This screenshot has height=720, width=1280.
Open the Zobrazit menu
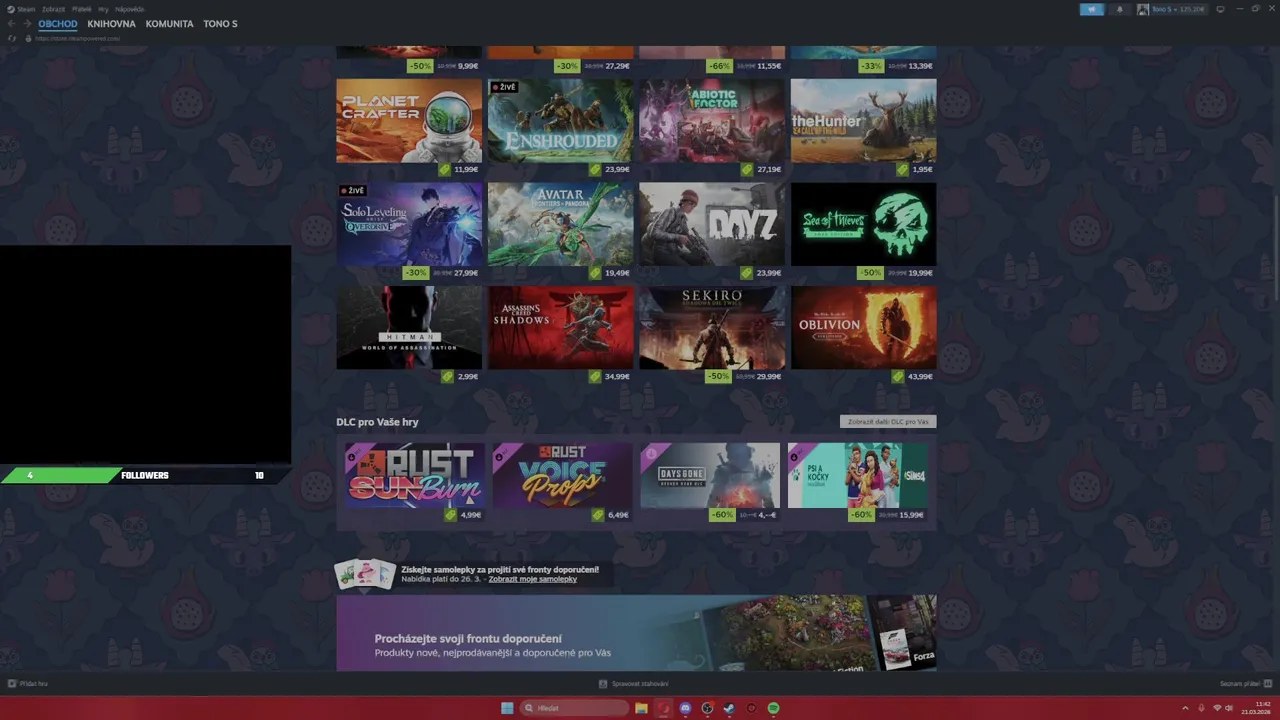pos(53,9)
